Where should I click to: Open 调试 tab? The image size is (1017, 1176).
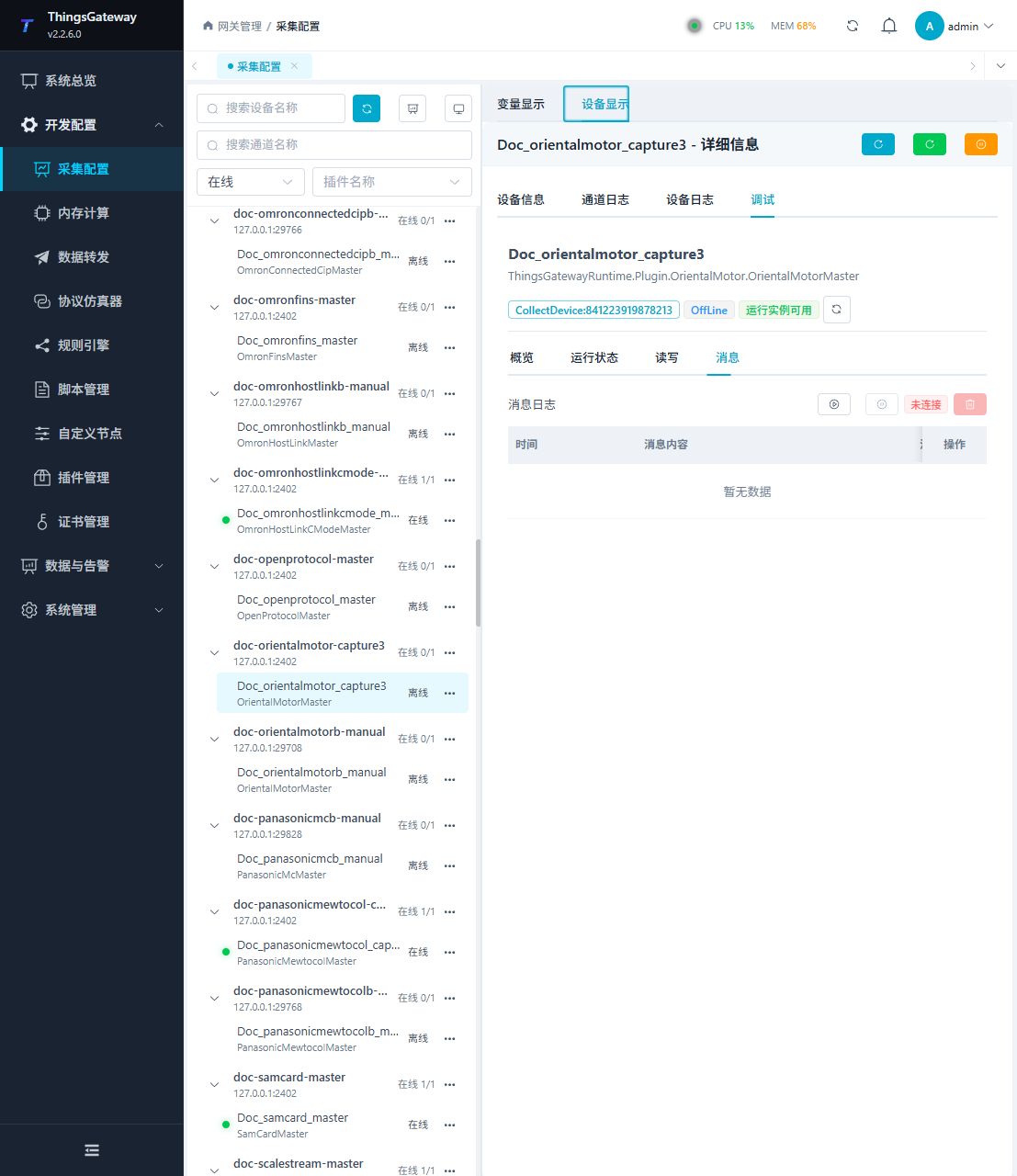click(763, 199)
